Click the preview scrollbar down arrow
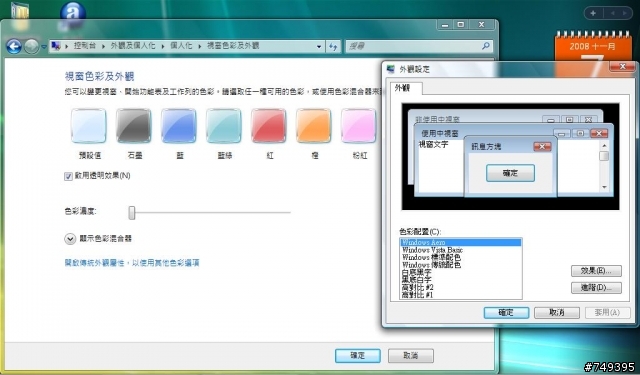 coord(604,187)
